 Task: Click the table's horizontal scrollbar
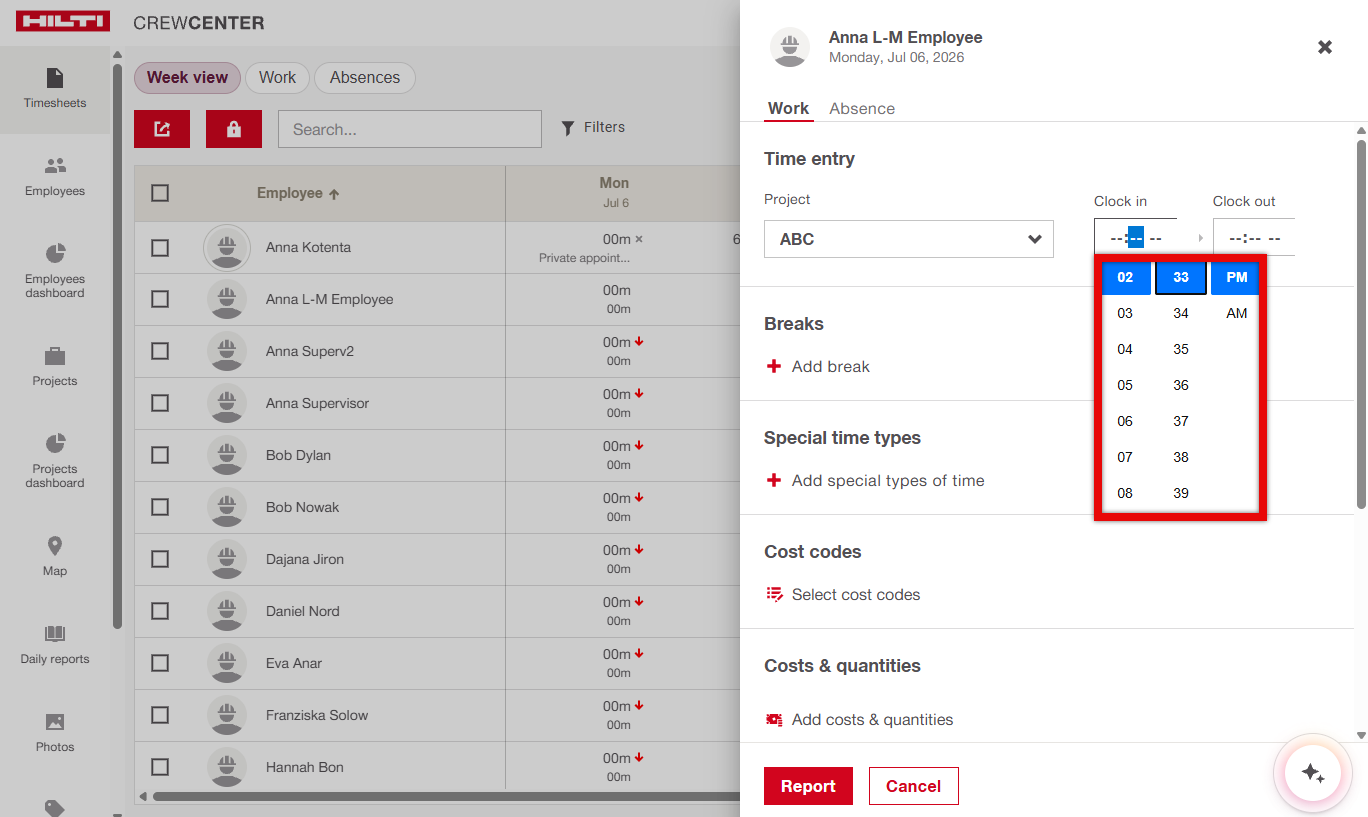point(446,797)
